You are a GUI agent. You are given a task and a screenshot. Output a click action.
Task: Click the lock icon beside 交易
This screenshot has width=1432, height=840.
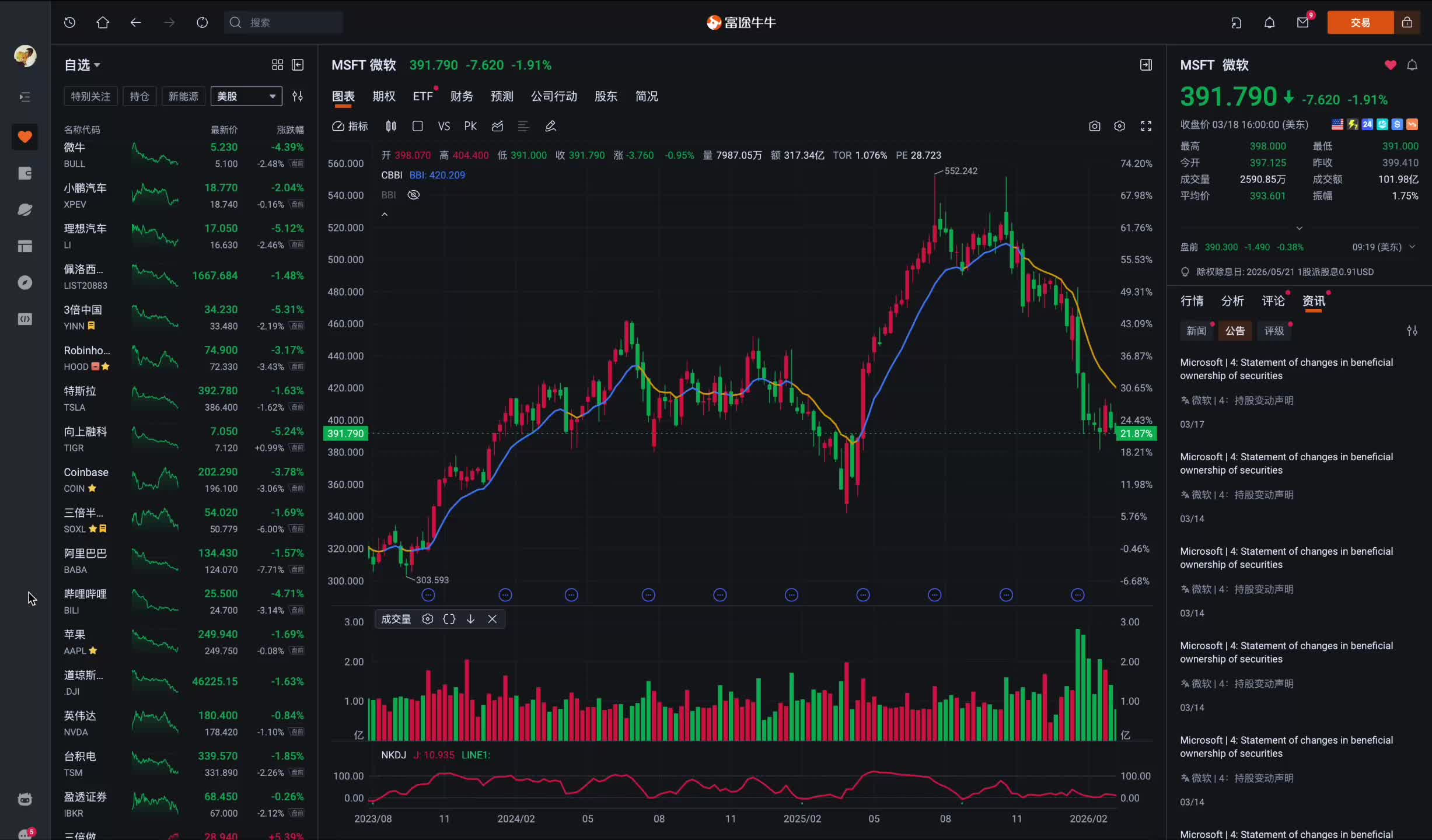1407,23
